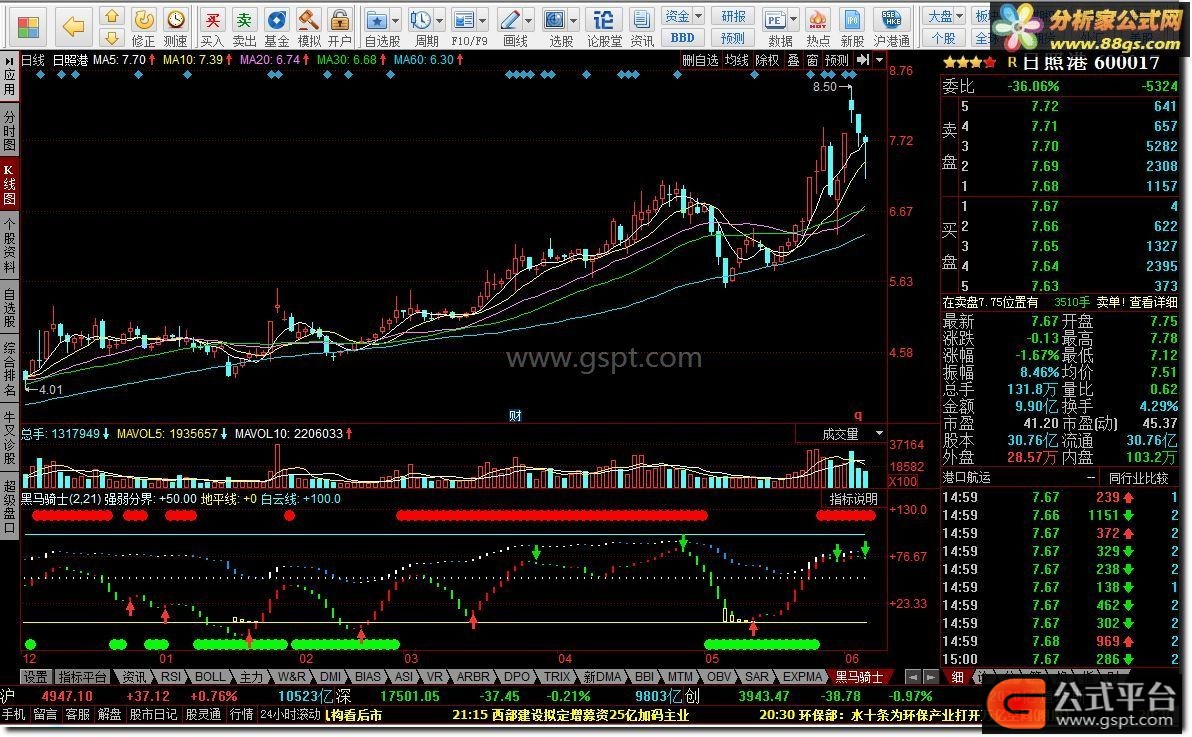
Task: Open the 大盘 market dropdown
Action: tap(946, 16)
